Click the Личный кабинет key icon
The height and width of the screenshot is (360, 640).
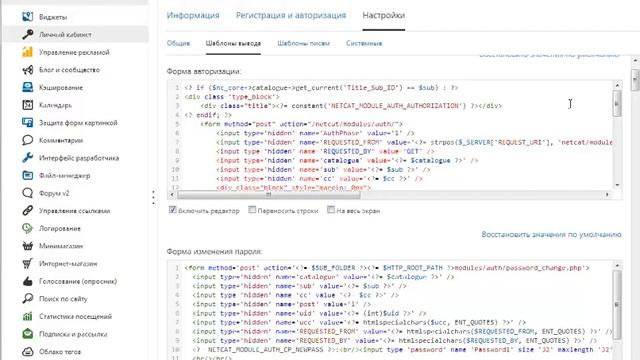[27, 34]
